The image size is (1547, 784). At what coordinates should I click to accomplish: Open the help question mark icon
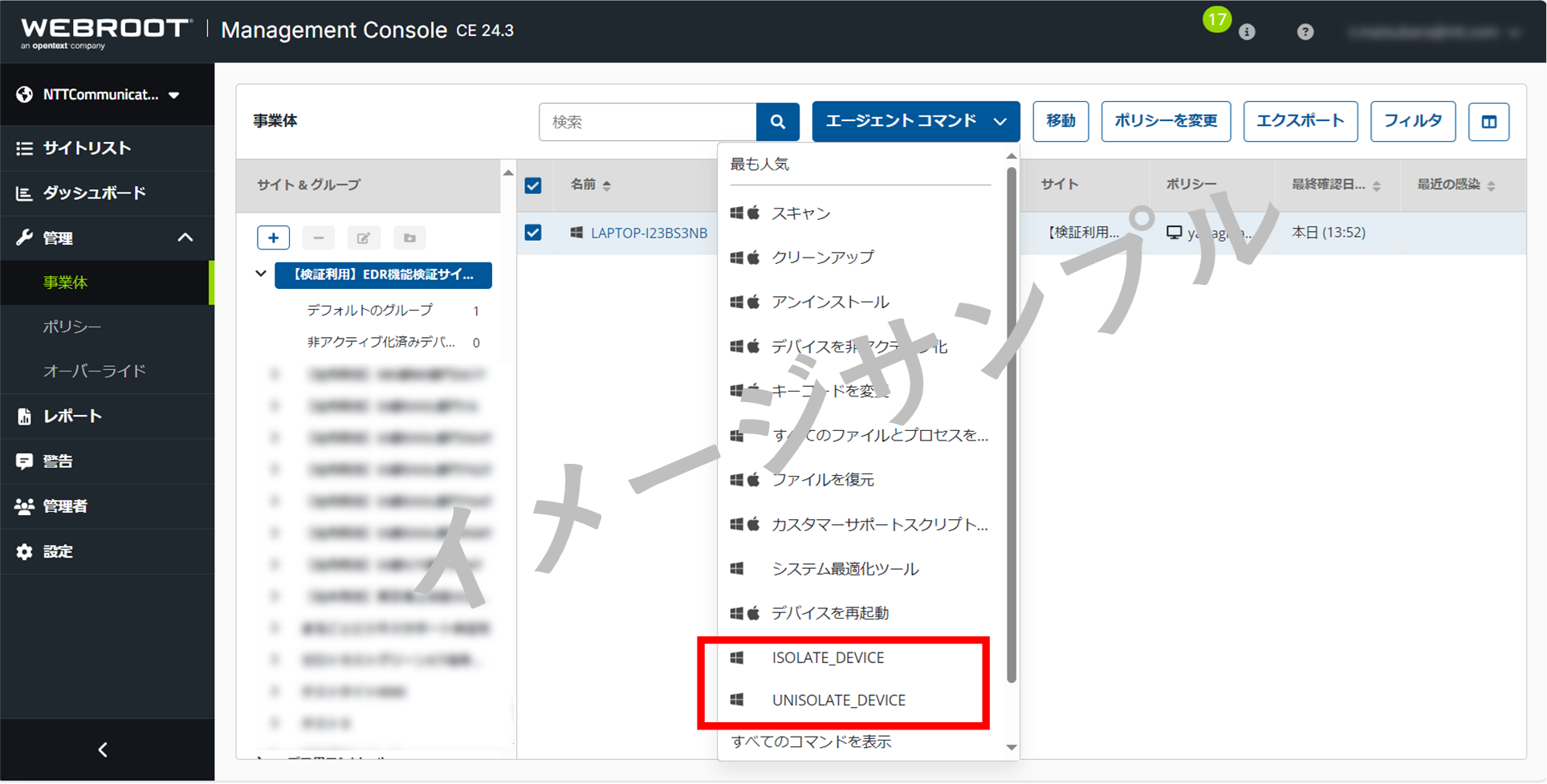point(1305,32)
